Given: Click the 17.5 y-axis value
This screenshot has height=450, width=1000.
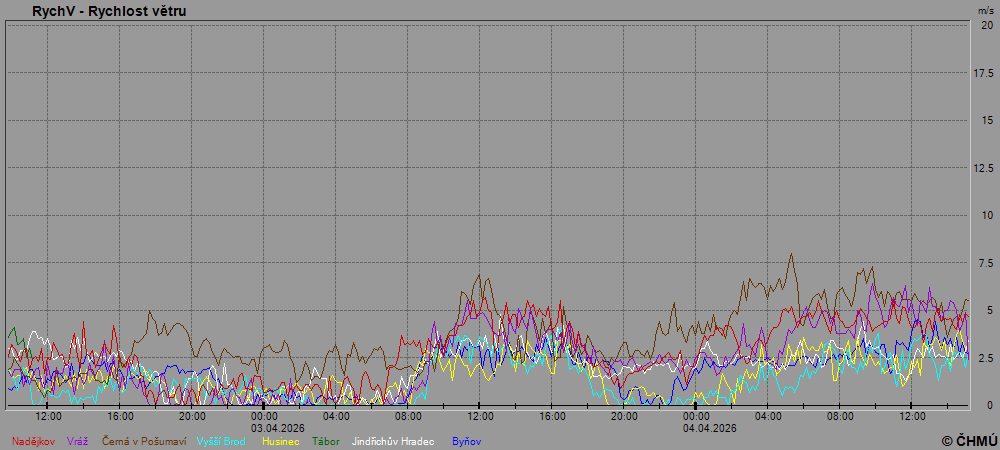Looking at the screenshot, I should tap(984, 73).
